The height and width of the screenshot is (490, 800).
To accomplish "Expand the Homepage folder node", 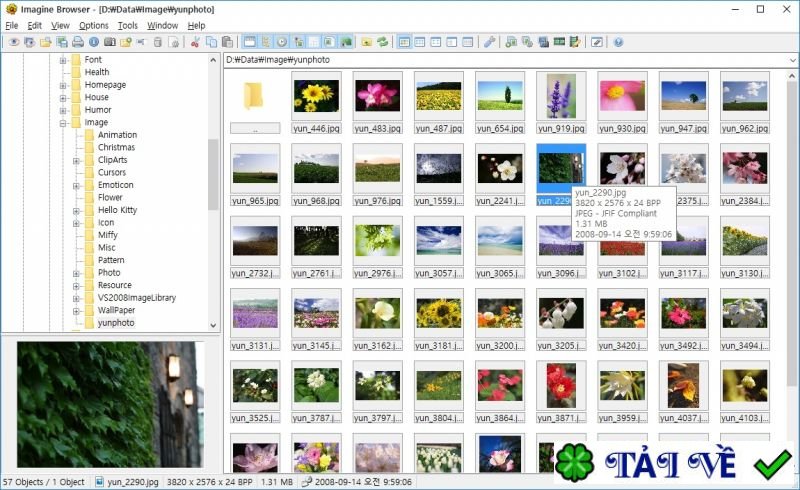I will click(x=63, y=85).
